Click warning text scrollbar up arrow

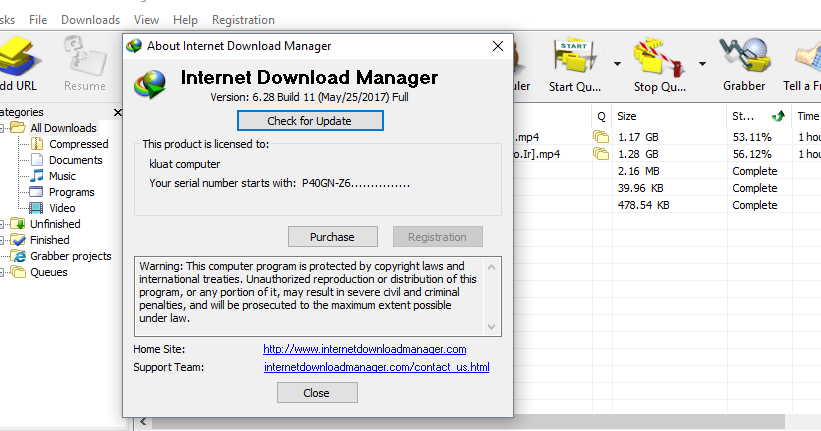click(x=491, y=267)
